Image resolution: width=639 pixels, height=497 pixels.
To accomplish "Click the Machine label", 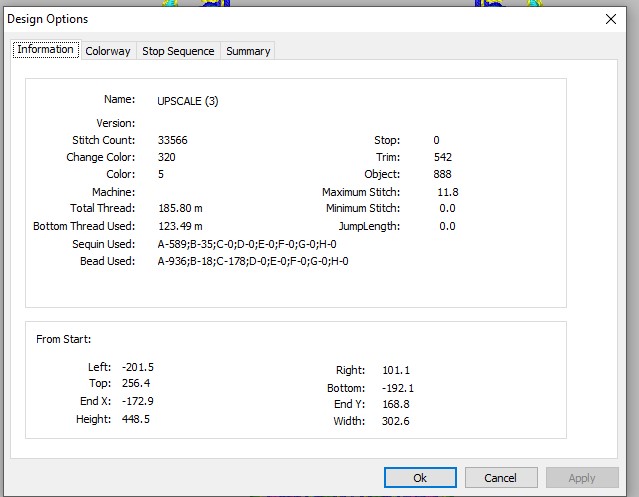I will coord(113,192).
